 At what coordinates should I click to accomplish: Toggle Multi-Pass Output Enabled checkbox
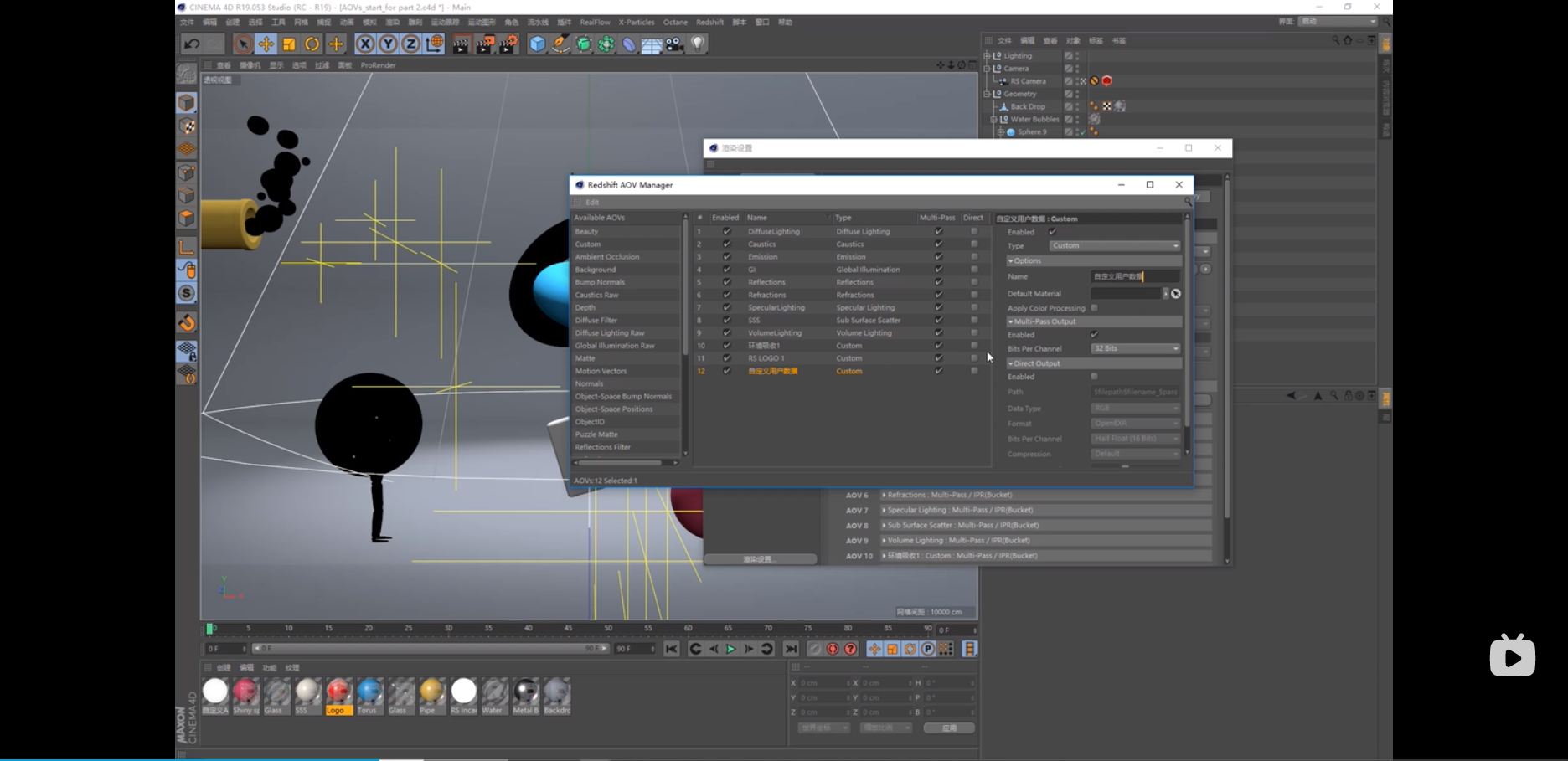tap(1094, 335)
